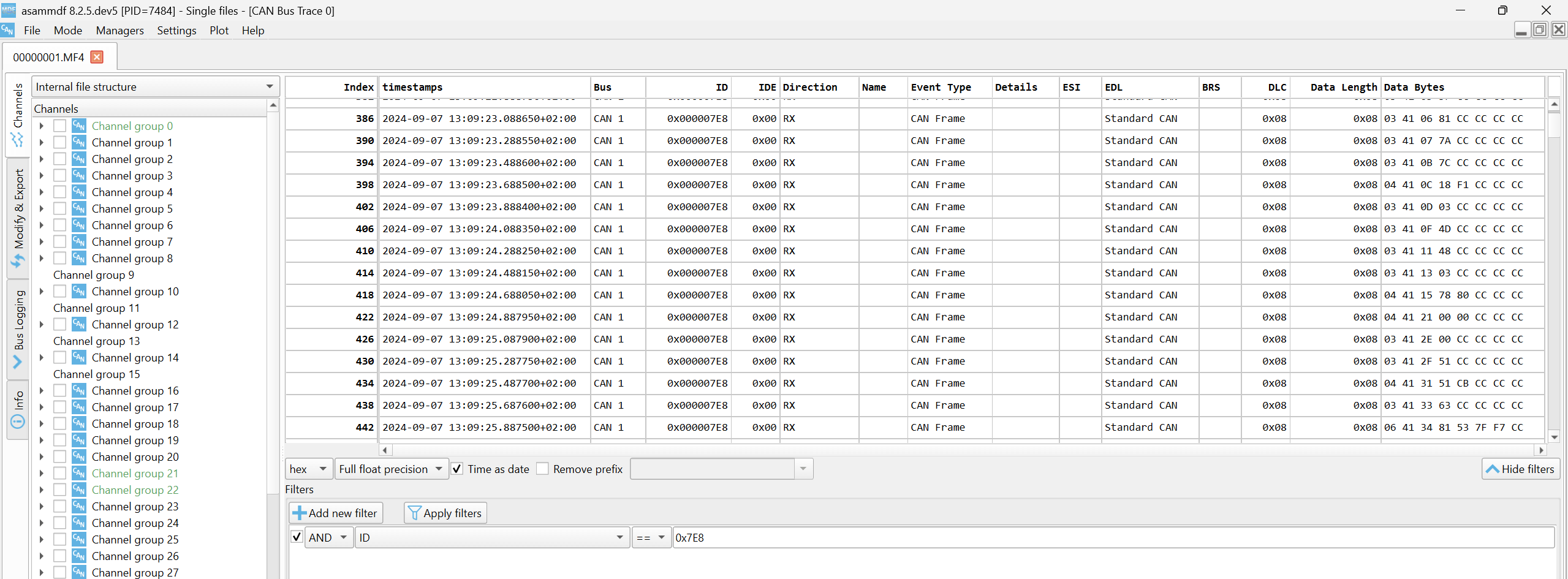Click the CAN icon of Channel group 16
Viewport: 1568px width, 579px height.
coord(79,390)
